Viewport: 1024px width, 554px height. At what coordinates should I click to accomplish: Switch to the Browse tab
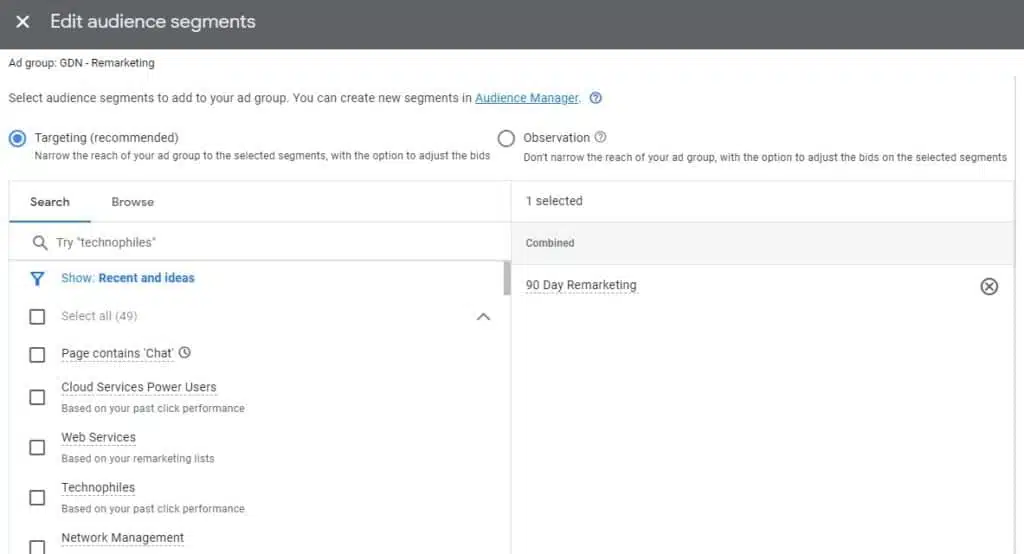pos(133,202)
